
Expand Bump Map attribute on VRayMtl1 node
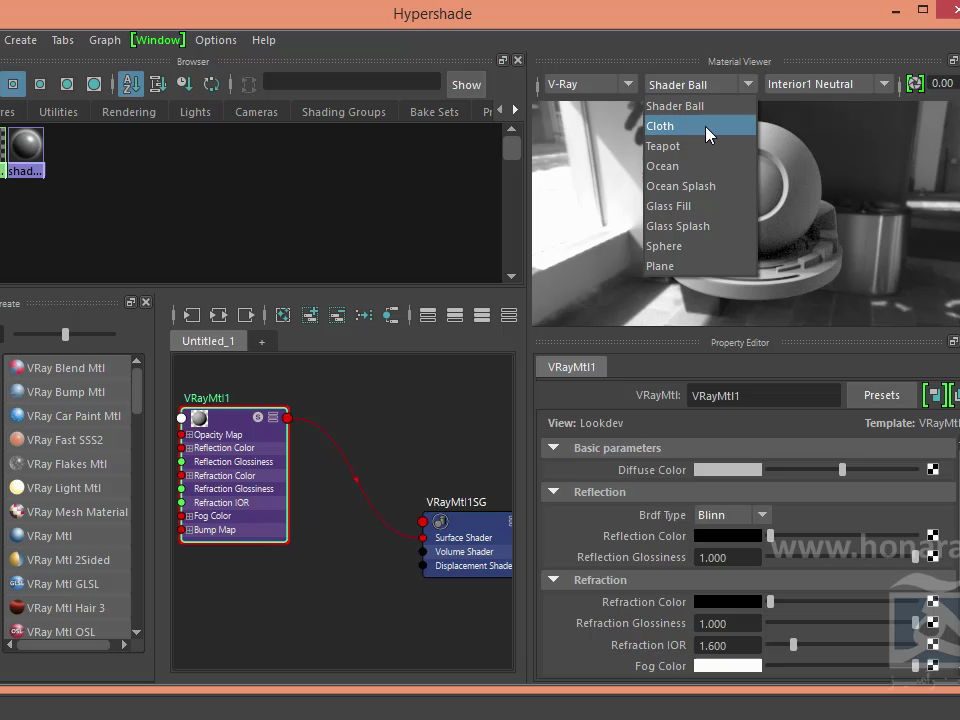click(x=189, y=530)
